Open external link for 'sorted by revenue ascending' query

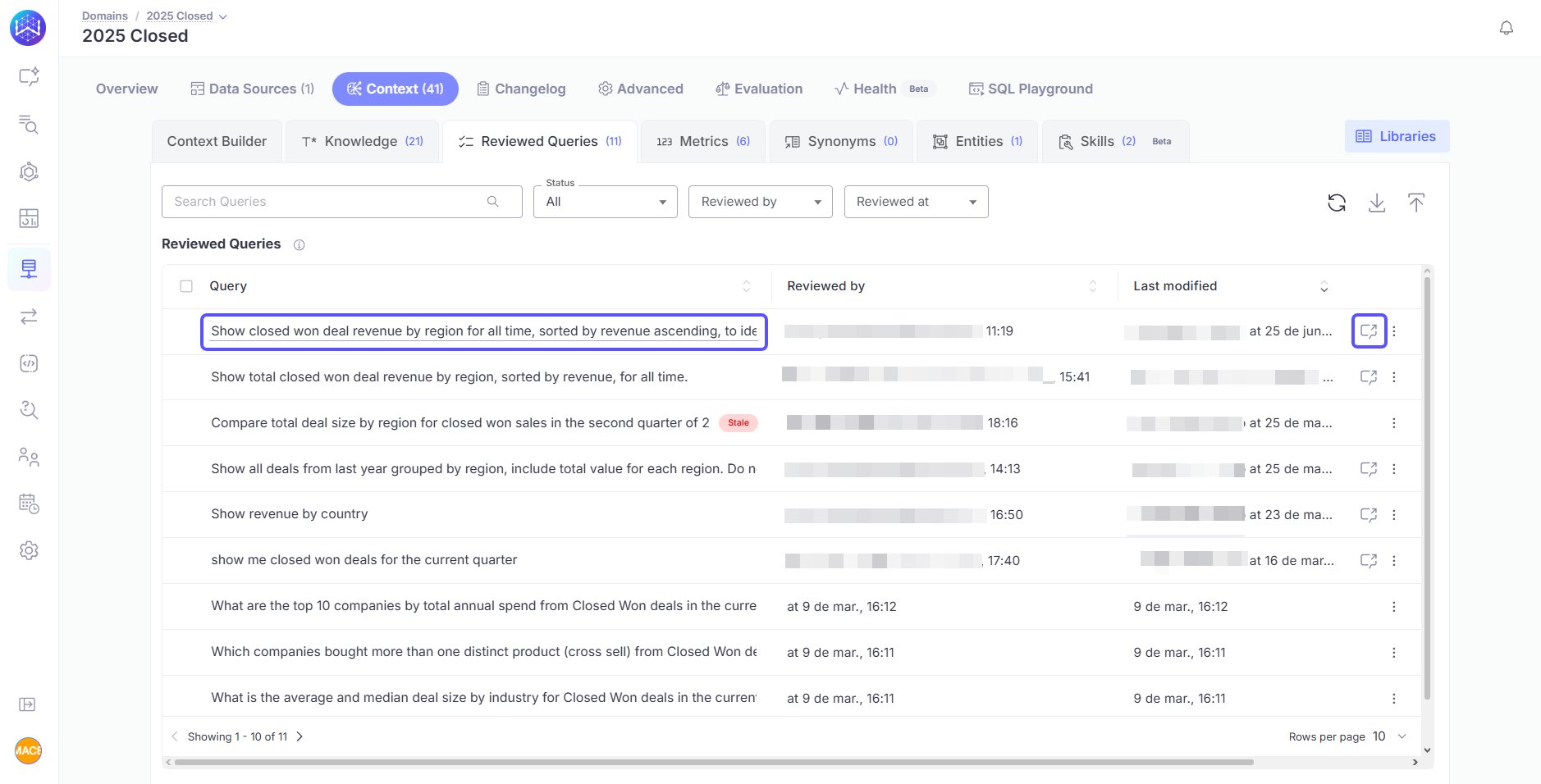1369,331
